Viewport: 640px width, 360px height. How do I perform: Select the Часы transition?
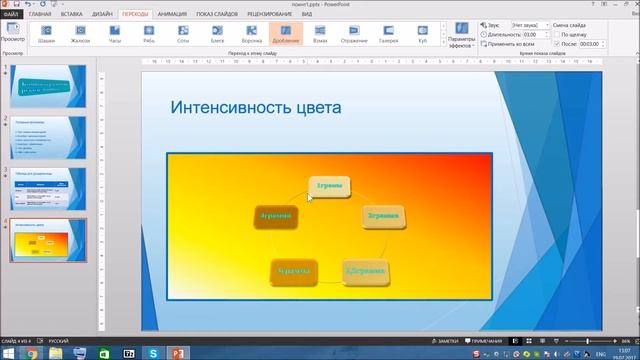click(115, 34)
